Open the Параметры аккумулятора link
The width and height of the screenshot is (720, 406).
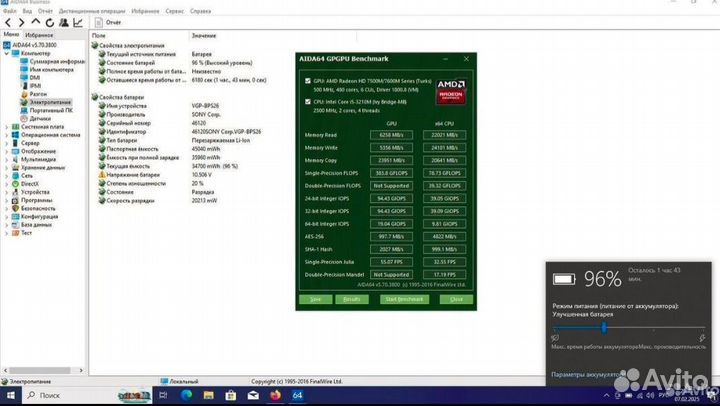point(586,375)
